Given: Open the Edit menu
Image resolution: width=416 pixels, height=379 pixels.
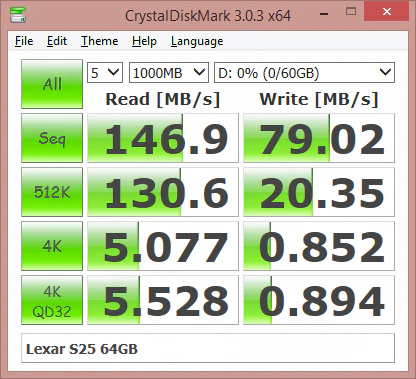Looking at the screenshot, I should 57,41.
